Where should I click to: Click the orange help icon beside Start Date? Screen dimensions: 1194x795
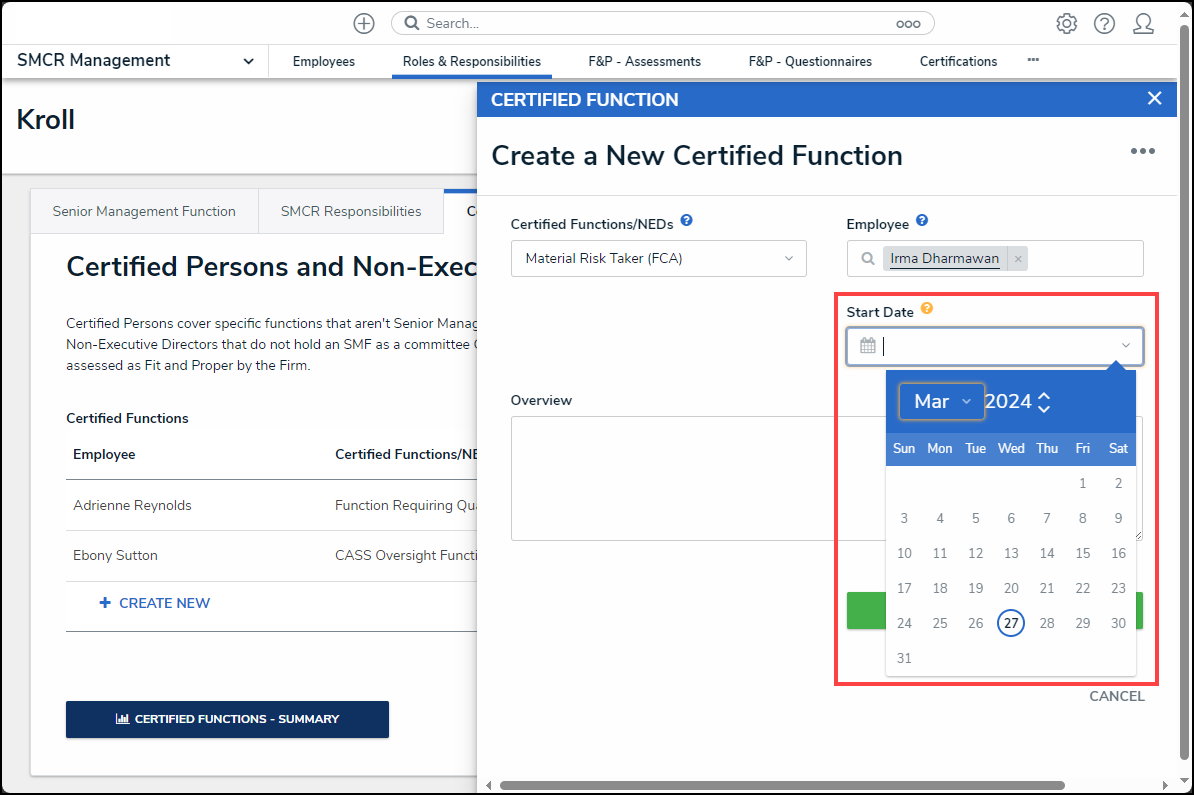[x=927, y=309]
